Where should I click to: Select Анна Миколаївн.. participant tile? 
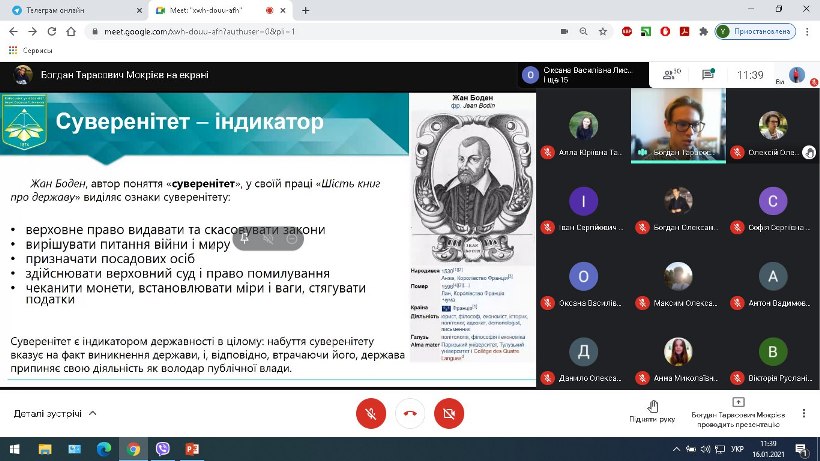click(678, 351)
